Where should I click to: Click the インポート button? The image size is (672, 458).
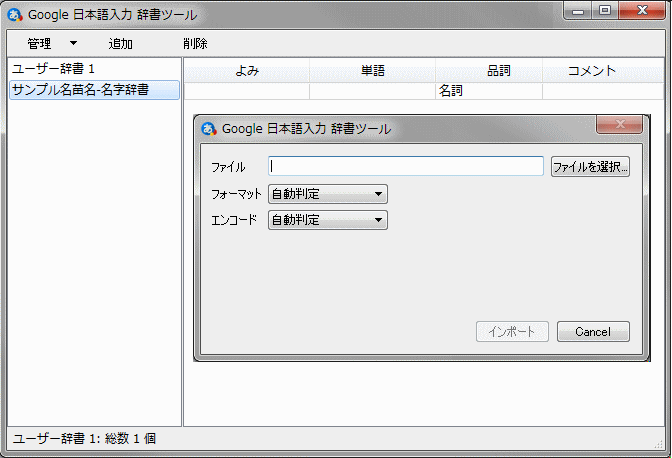[512, 332]
